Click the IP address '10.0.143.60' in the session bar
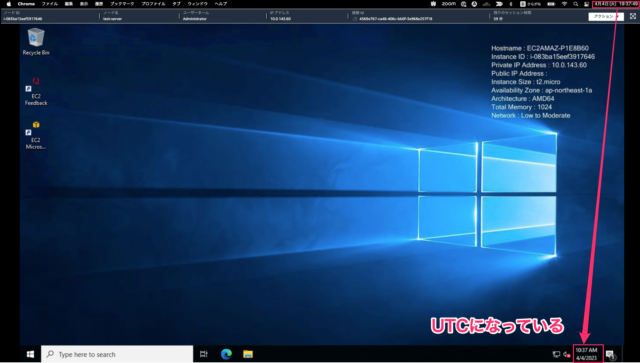The height and width of the screenshot is (363, 640). tap(280, 19)
